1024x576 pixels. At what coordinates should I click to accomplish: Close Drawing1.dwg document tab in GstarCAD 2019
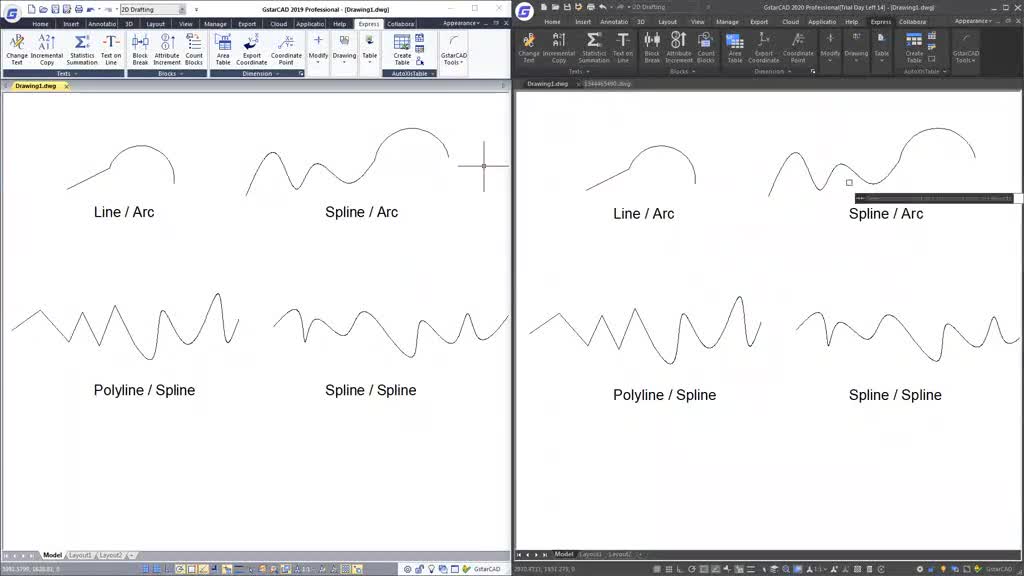67,86
